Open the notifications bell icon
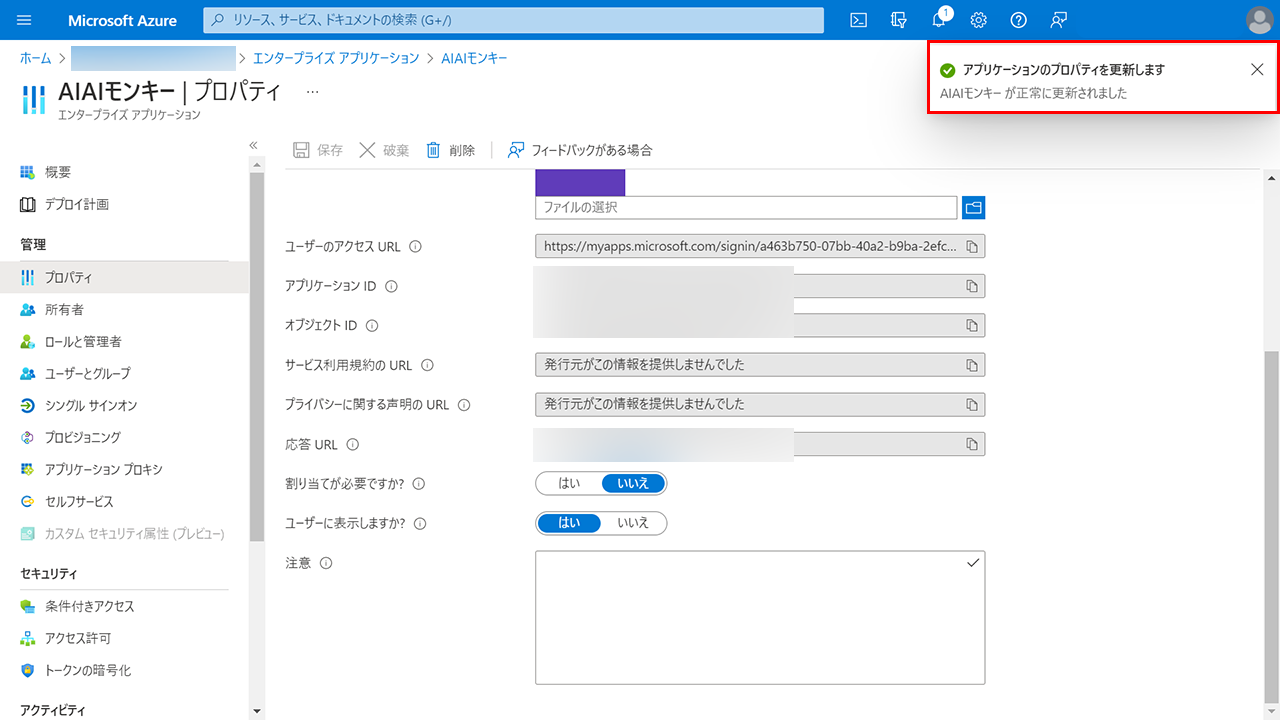1280x720 pixels. pos(939,20)
